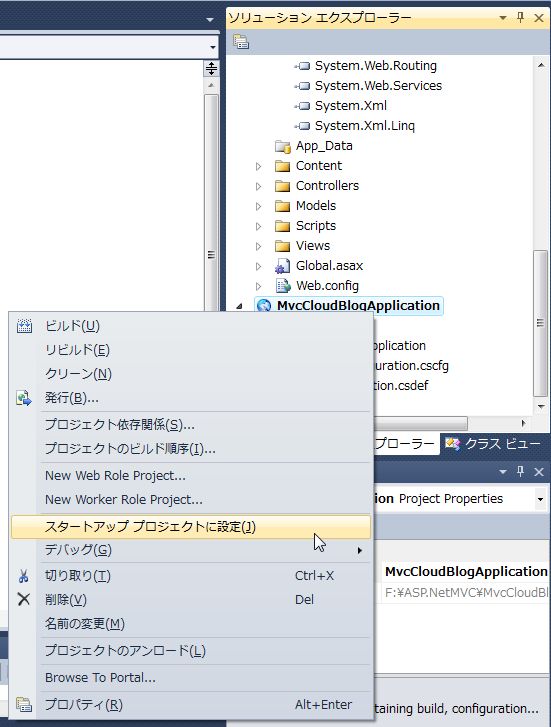Click the MvcCloudBlogApplication cloud project icon
Screen dimensions: 551x727
(x=264, y=306)
